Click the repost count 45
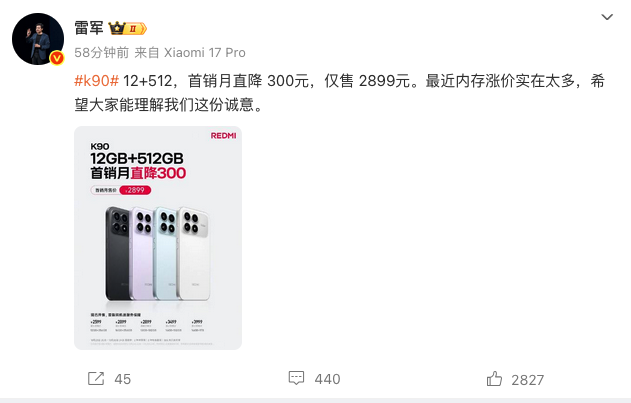This screenshot has height=403, width=631. pos(122,379)
